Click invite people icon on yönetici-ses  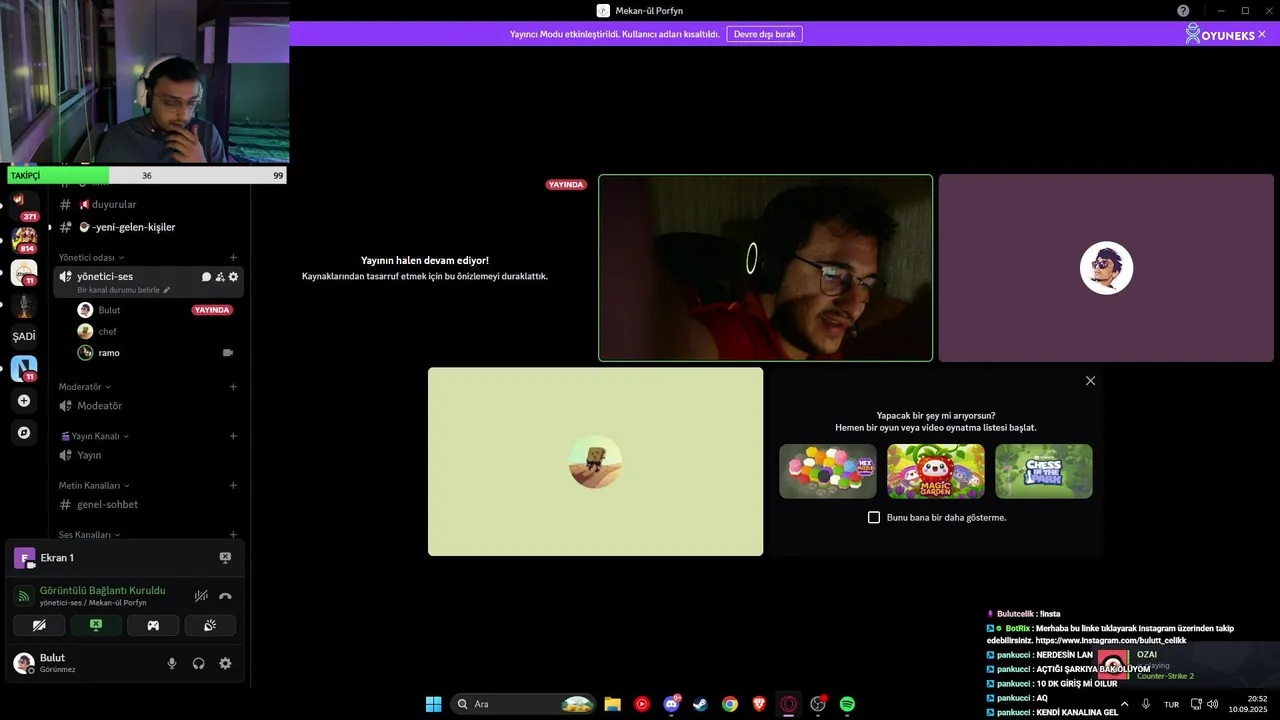click(x=220, y=277)
